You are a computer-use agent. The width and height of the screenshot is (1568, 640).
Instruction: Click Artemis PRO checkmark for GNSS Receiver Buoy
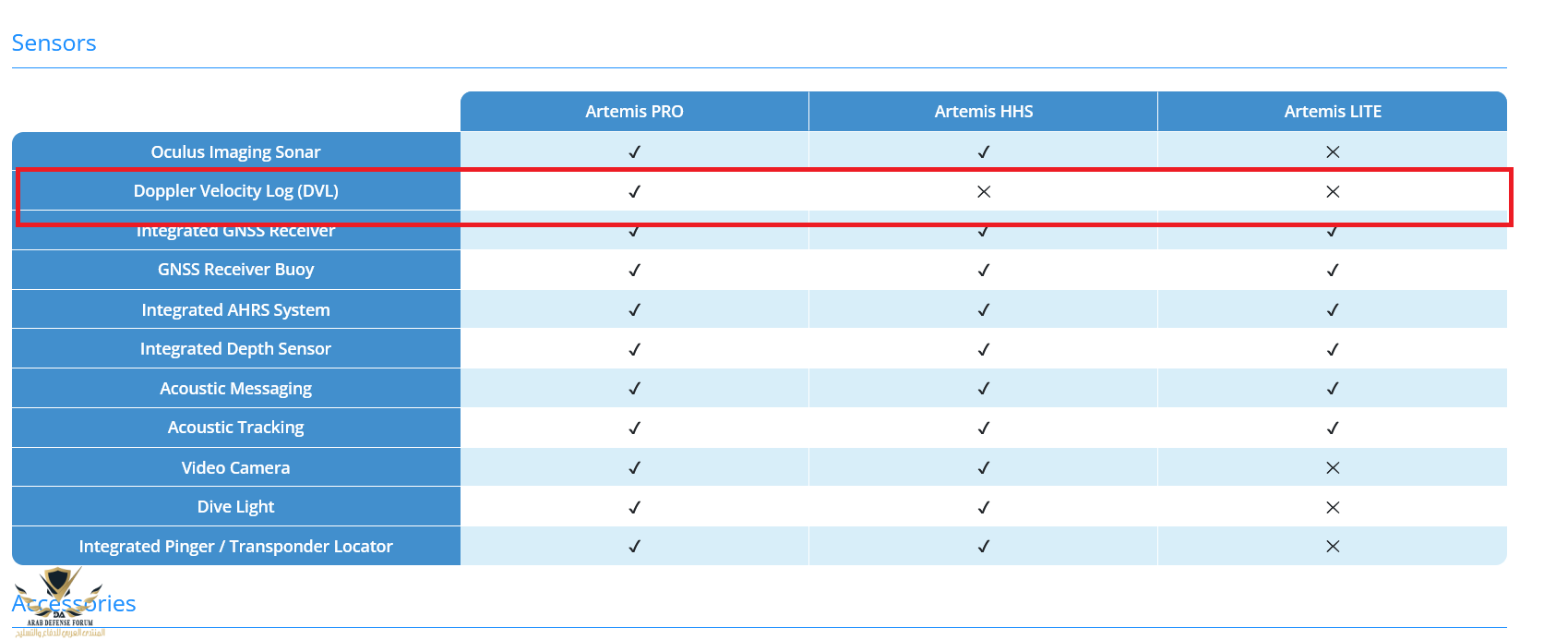click(634, 271)
